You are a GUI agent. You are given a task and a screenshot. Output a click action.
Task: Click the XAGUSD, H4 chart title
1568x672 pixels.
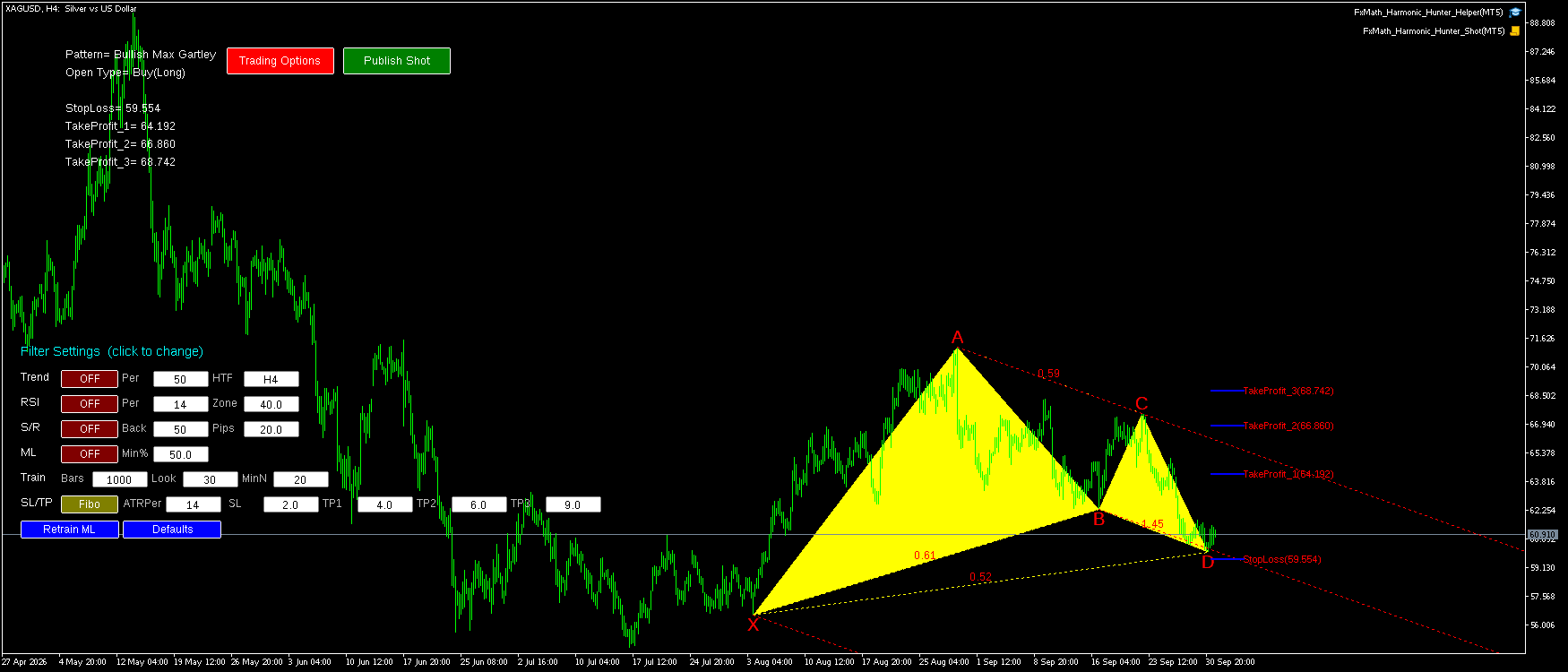pyautogui.click(x=71, y=9)
